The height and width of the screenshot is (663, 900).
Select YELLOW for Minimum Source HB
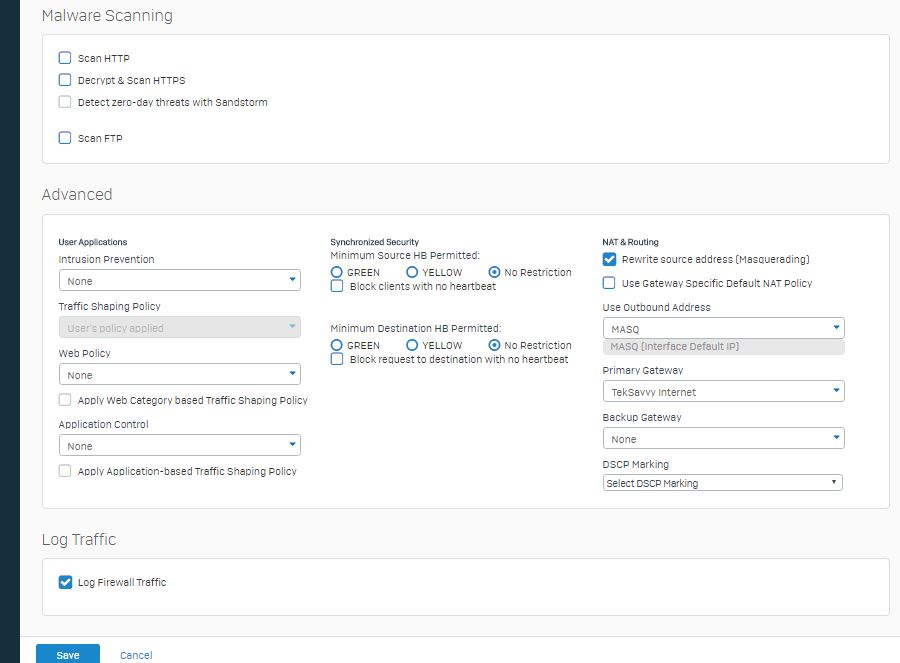coord(412,272)
